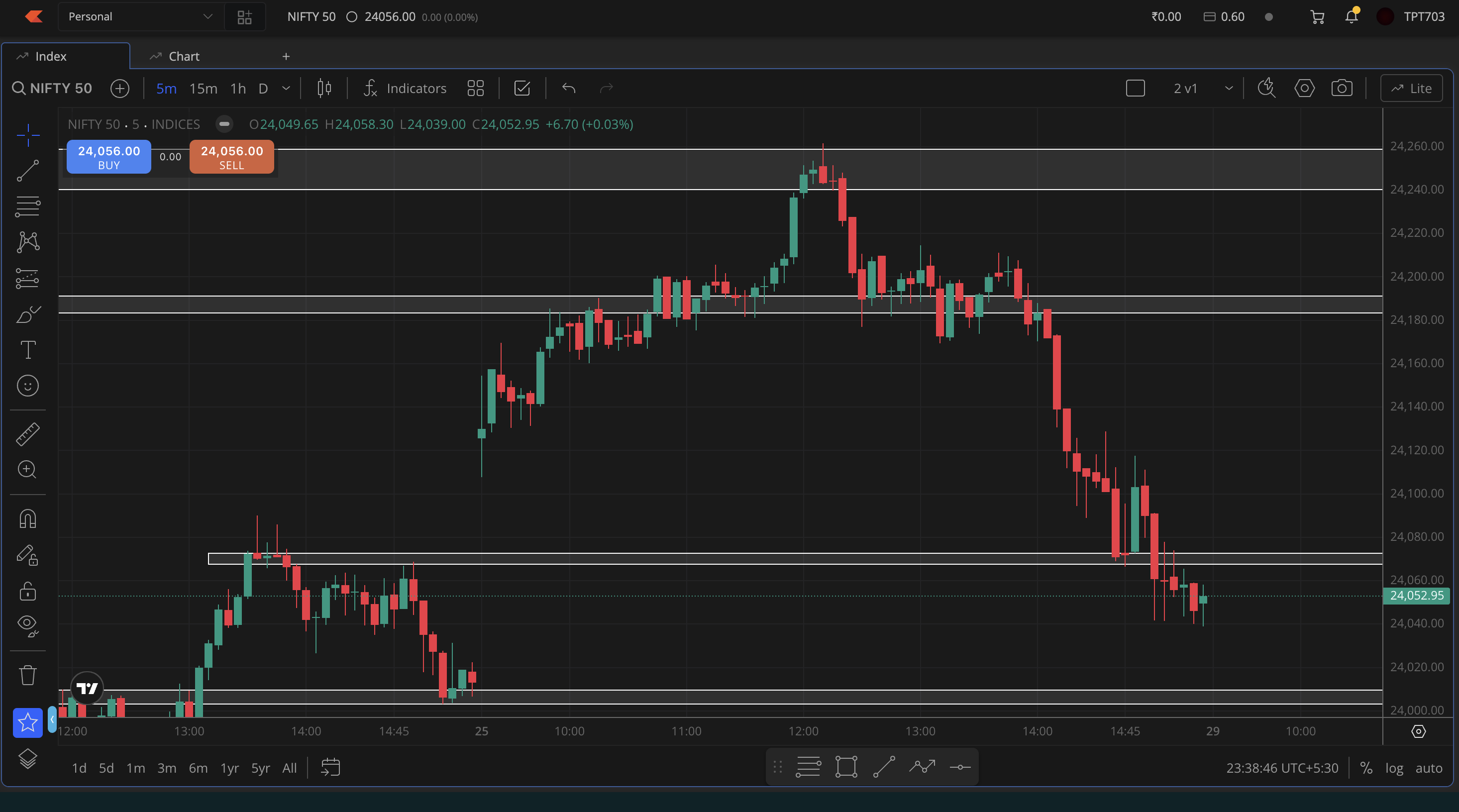Switch to Lite chart mode
The height and width of the screenshot is (812, 1459).
tap(1411, 89)
